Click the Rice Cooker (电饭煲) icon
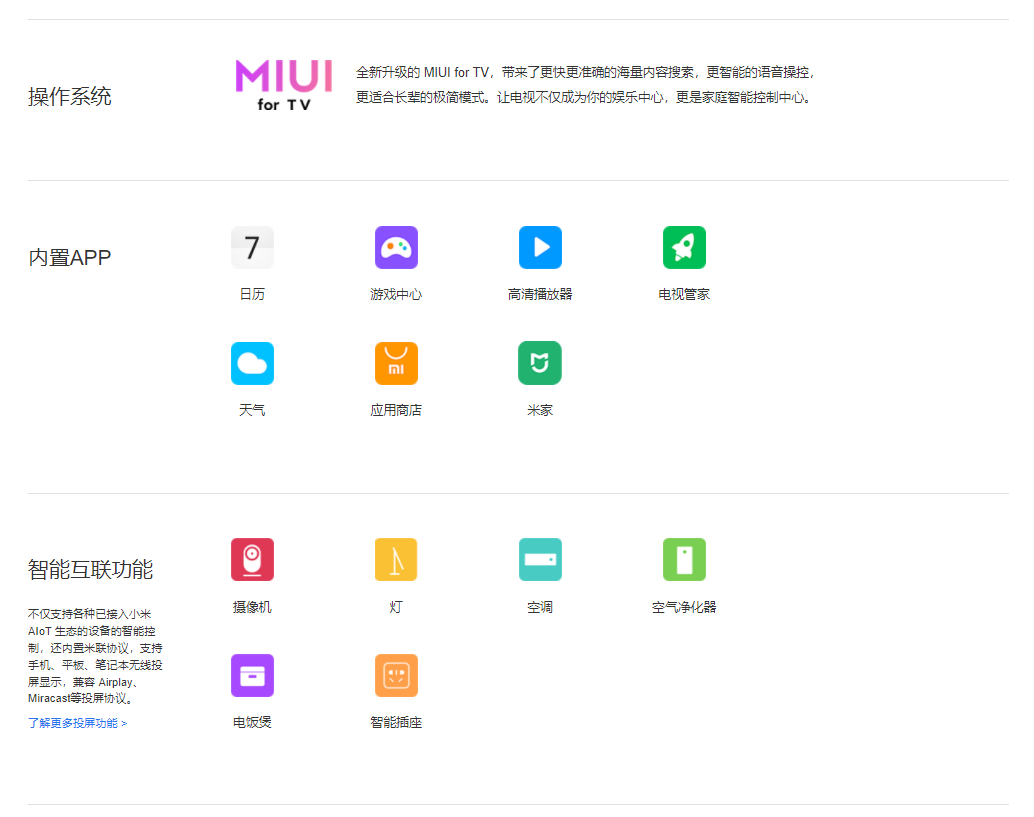 click(252, 675)
